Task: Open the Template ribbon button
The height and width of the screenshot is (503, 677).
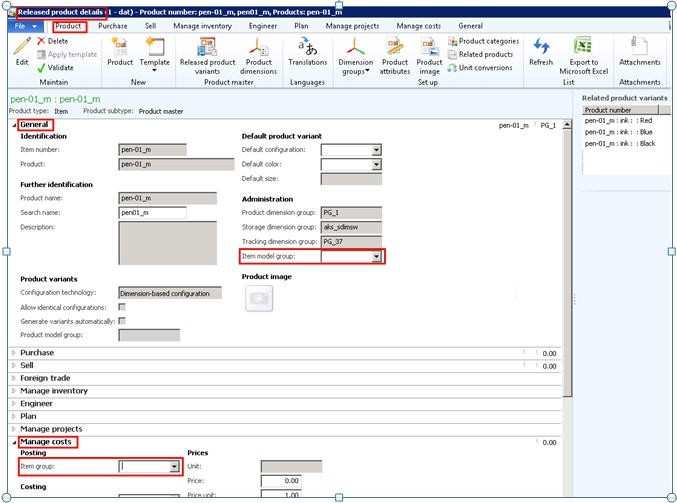Action: 155,54
